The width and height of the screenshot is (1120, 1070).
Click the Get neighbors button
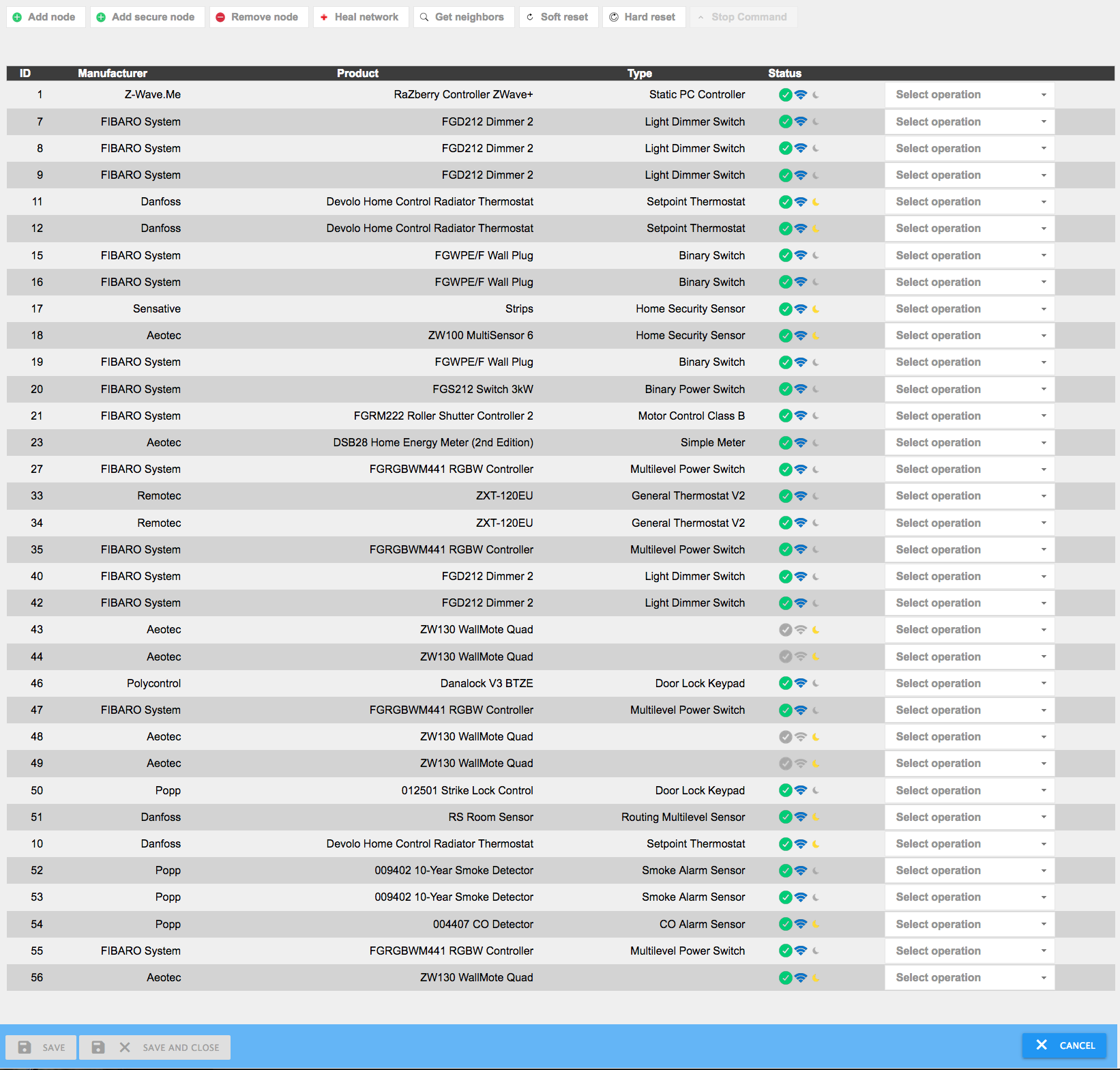pos(463,17)
